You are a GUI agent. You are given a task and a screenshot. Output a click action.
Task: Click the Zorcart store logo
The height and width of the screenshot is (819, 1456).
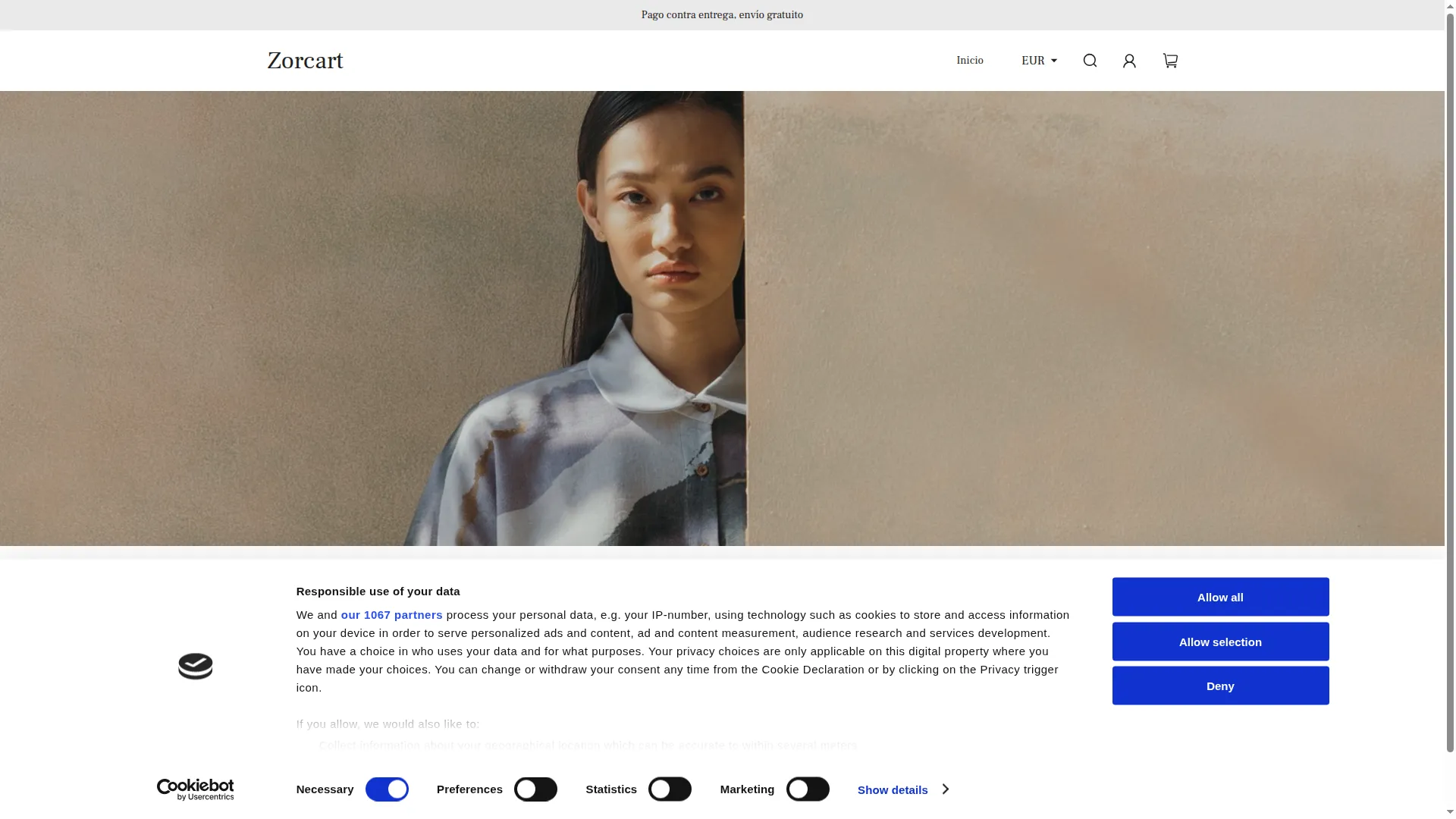(305, 61)
